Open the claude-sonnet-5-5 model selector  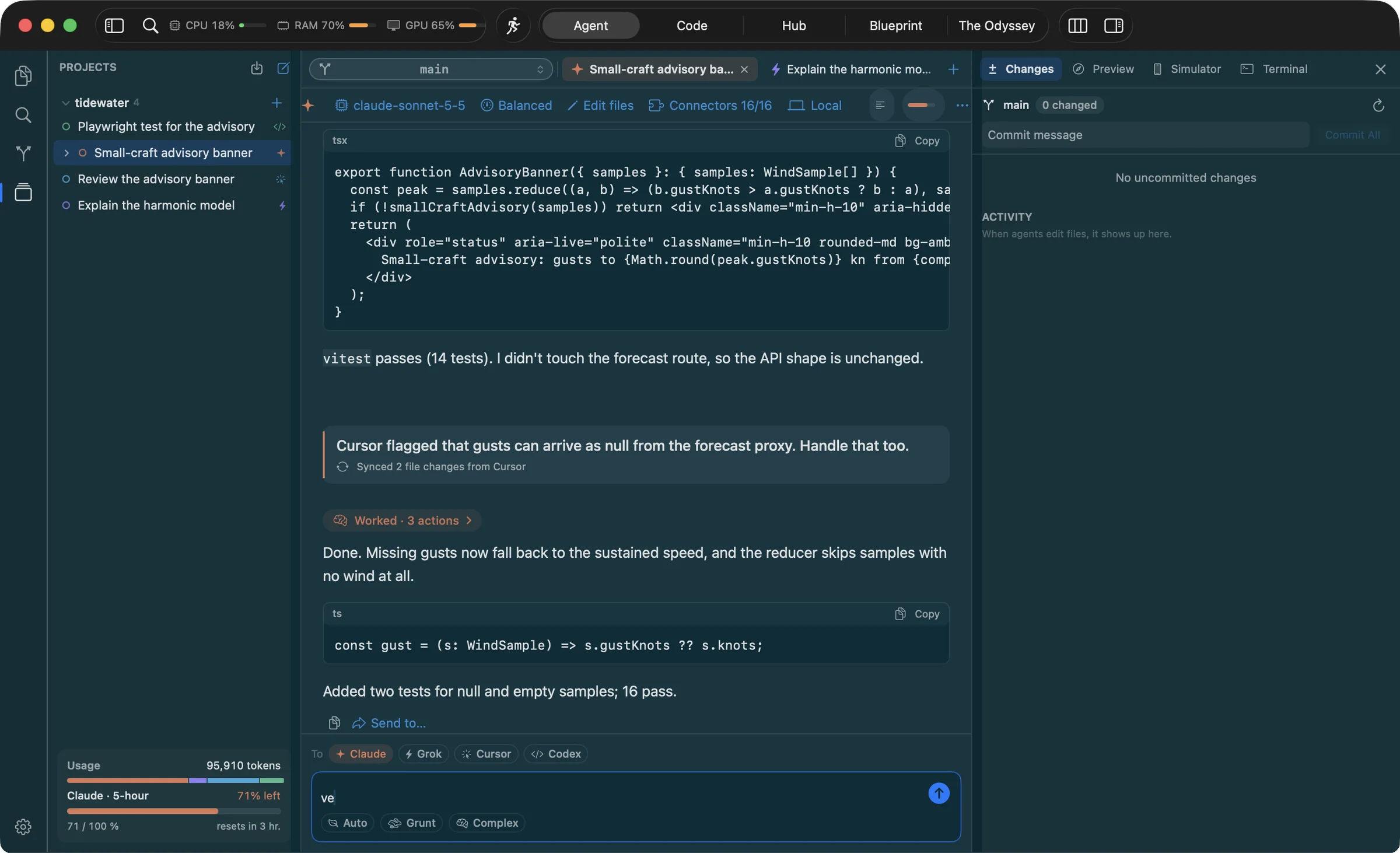coord(400,105)
